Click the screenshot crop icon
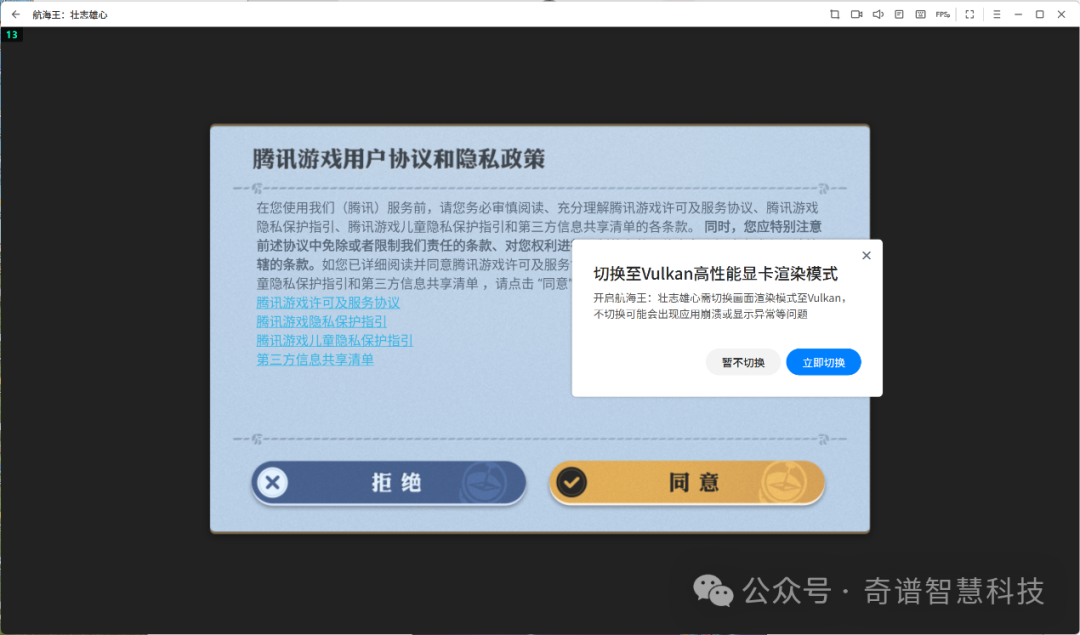The height and width of the screenshot is (635, 1080). tap(835, 14)
